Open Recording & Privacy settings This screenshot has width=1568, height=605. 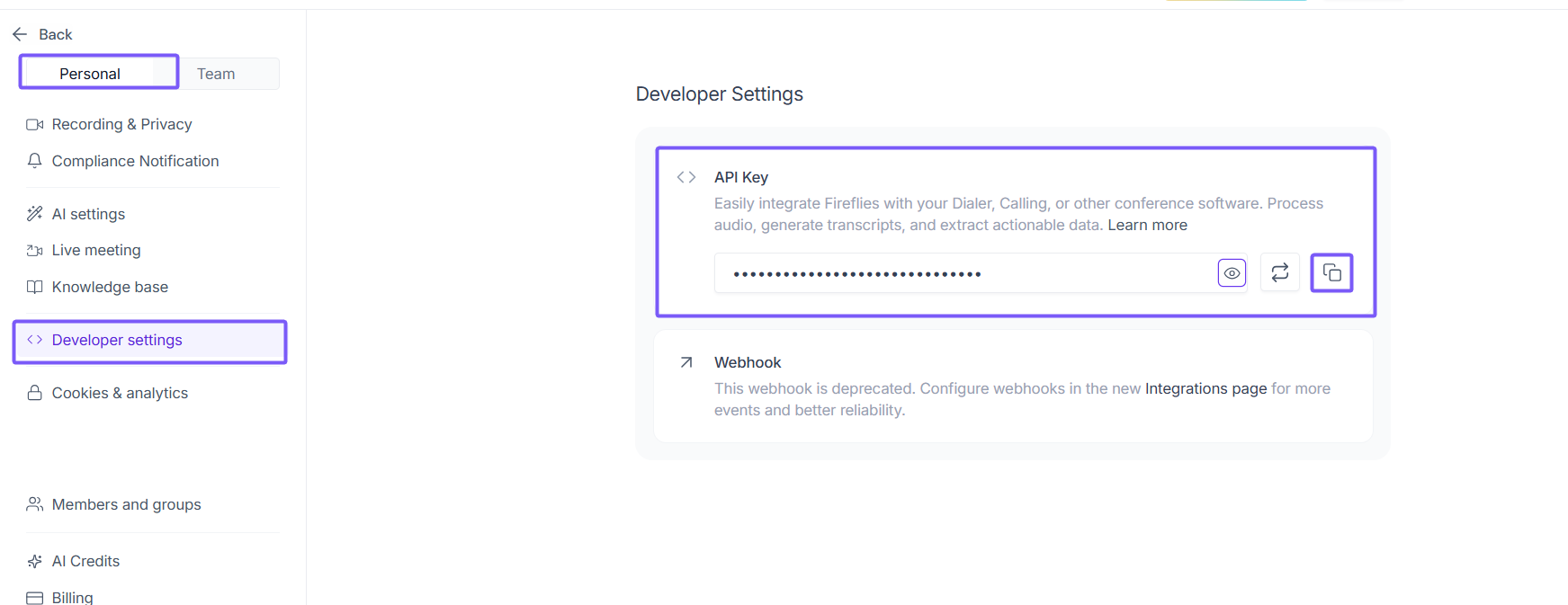[x=121, y=124]
